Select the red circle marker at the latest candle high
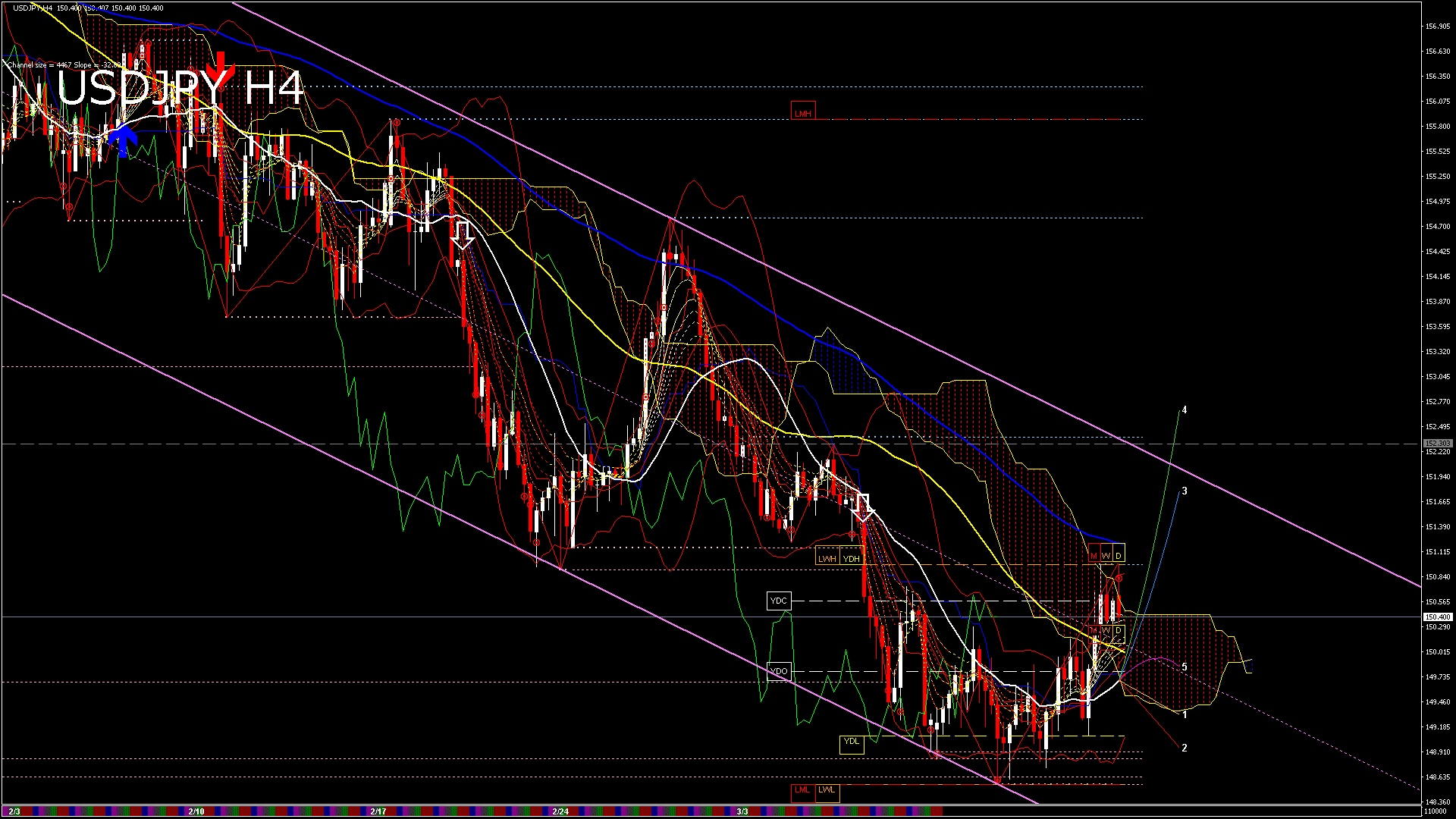The image size is (1456, 819). (1119, 579)
